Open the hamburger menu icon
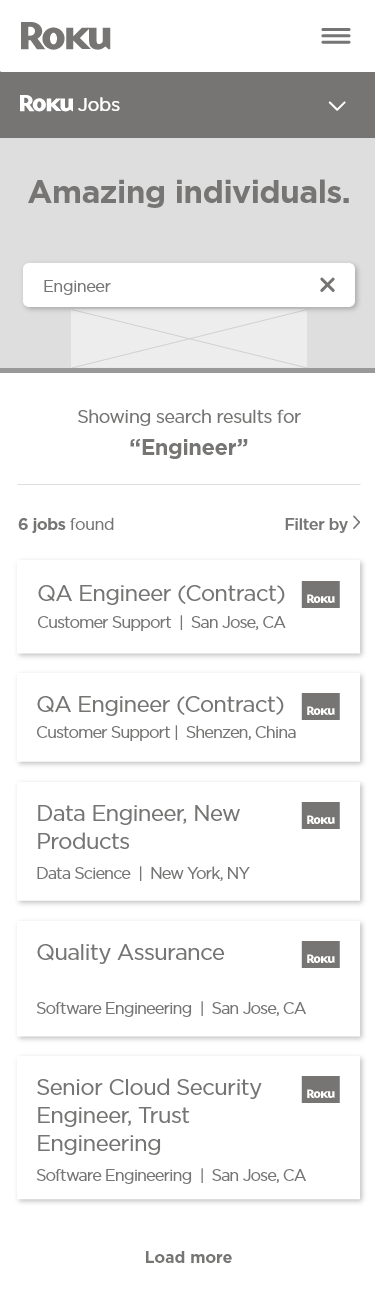Viewport: 375px width, 1316px height. [x=336, y=36]
